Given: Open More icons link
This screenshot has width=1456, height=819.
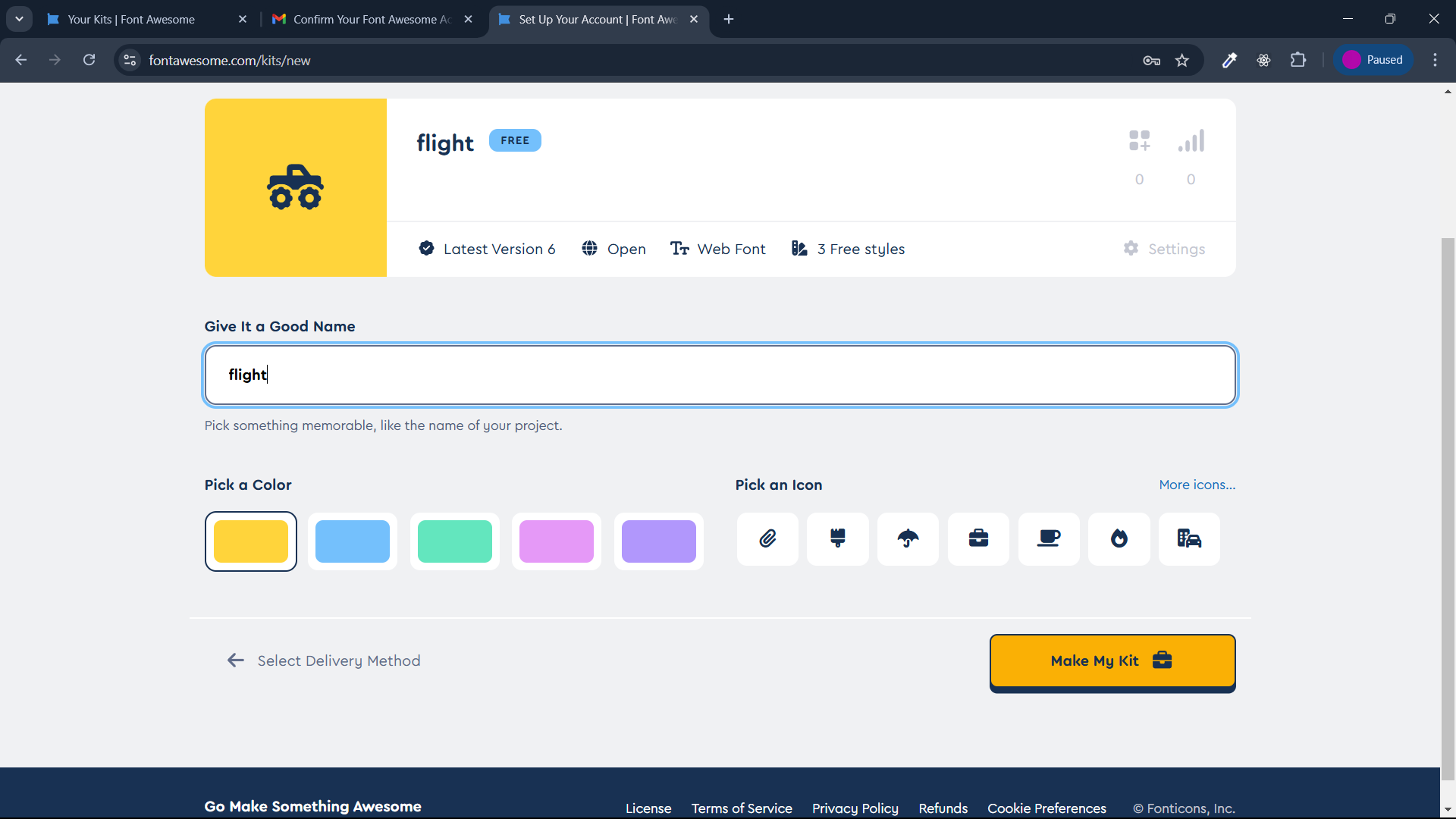Looking at the screenshot, I should pos(1197,485).
